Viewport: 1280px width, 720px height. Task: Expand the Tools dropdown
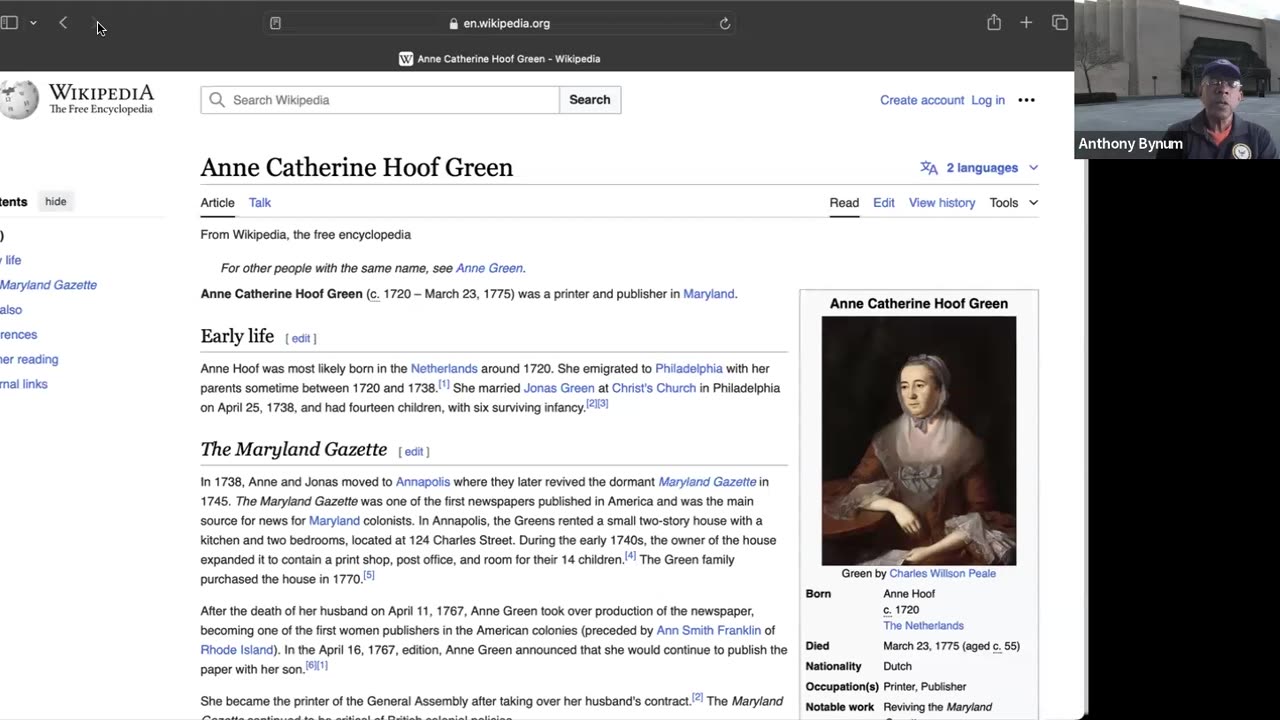(x=1014, y=203)
